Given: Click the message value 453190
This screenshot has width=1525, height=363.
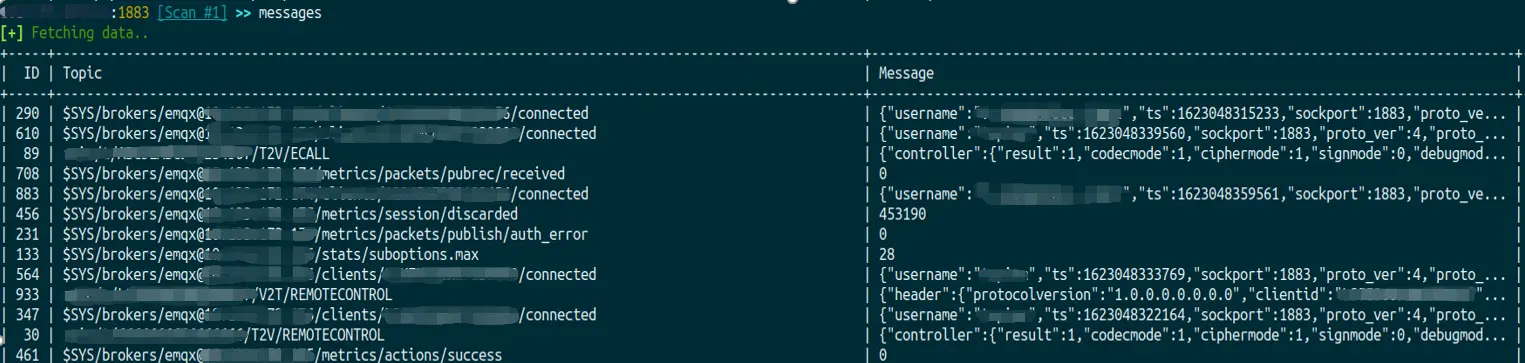Looking at the screenshot, I should click(x=901, y=214).
